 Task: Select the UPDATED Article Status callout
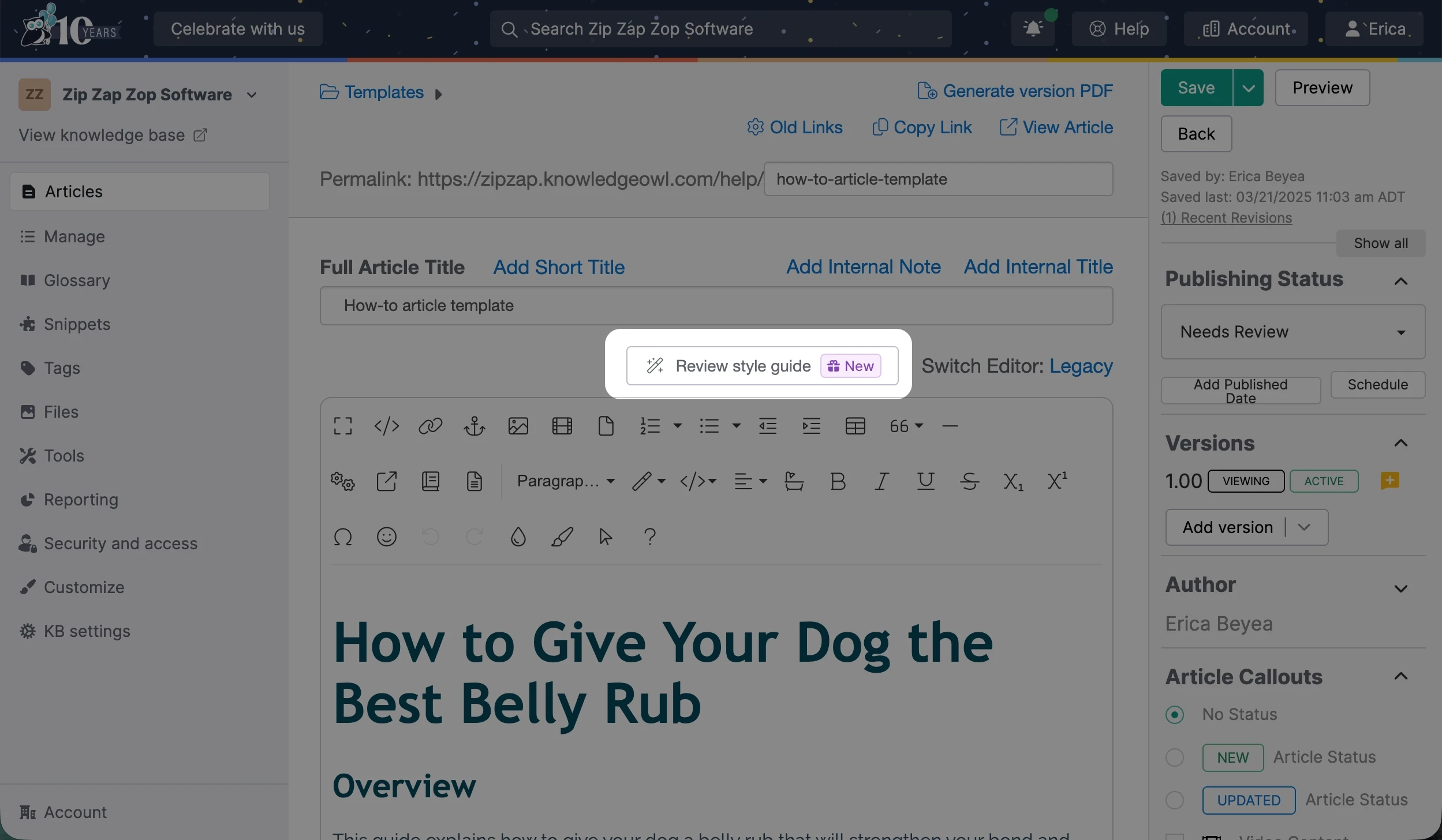(1175, 800)
